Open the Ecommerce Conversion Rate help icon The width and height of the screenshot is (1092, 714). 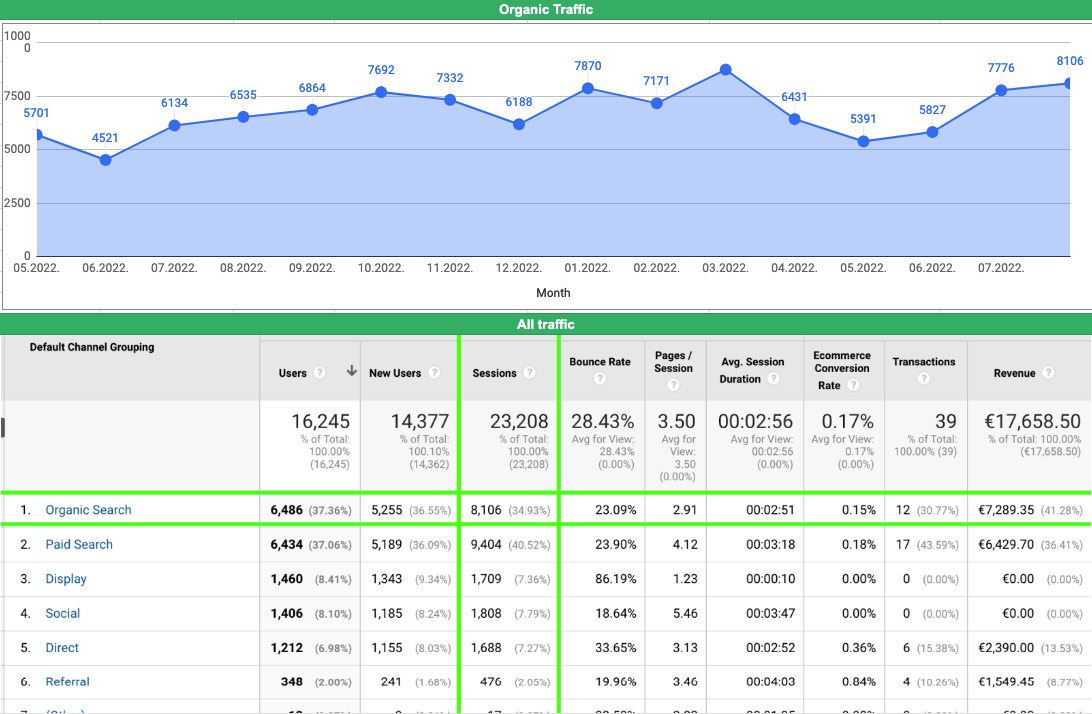pyautogui.click(x=853, y=385)
